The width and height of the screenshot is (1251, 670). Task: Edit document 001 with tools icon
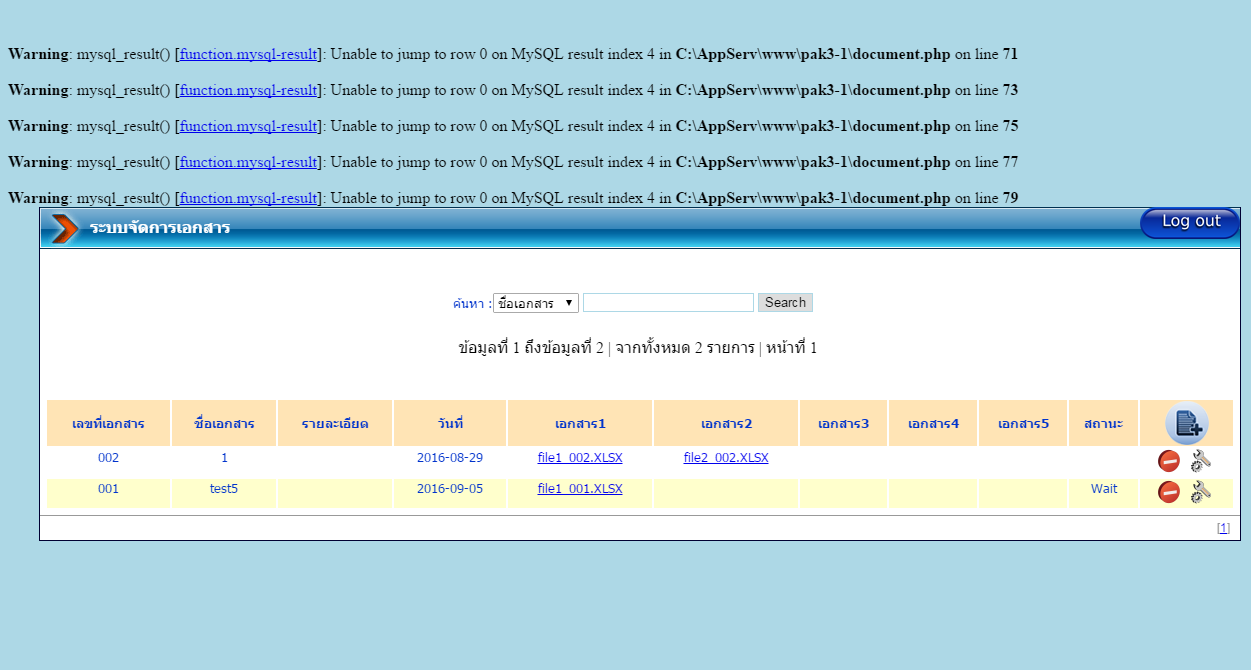coord(1201,492)
